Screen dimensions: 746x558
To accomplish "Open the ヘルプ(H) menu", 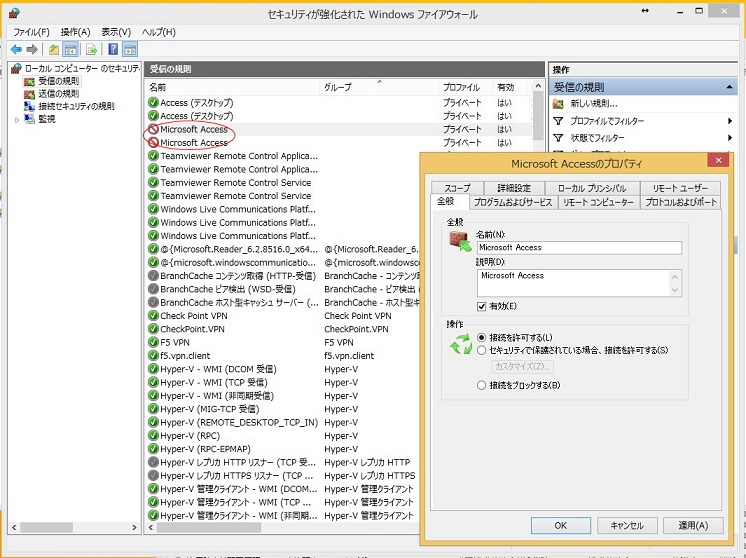I will tap(158, 32).
